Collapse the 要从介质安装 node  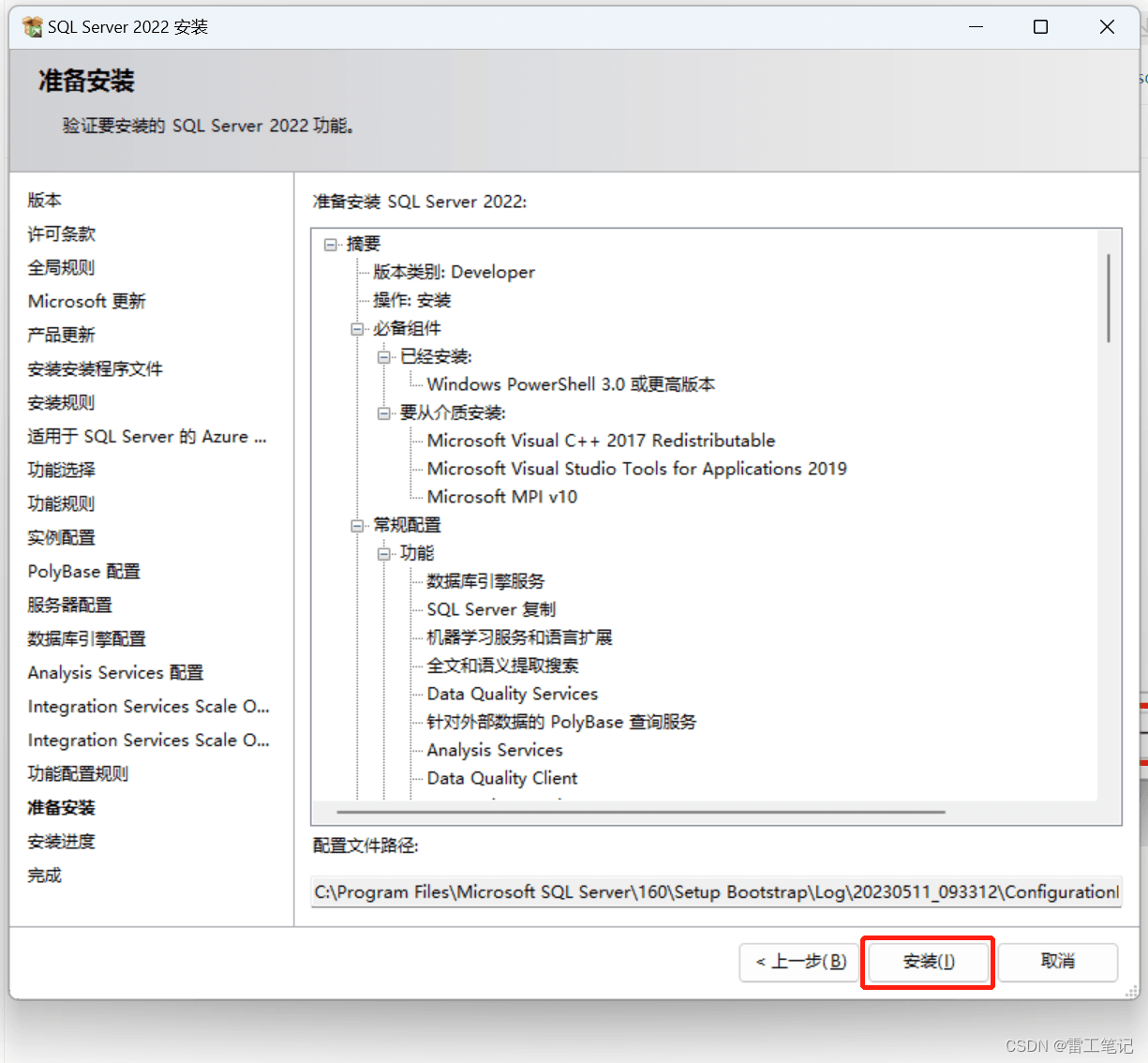383,412
